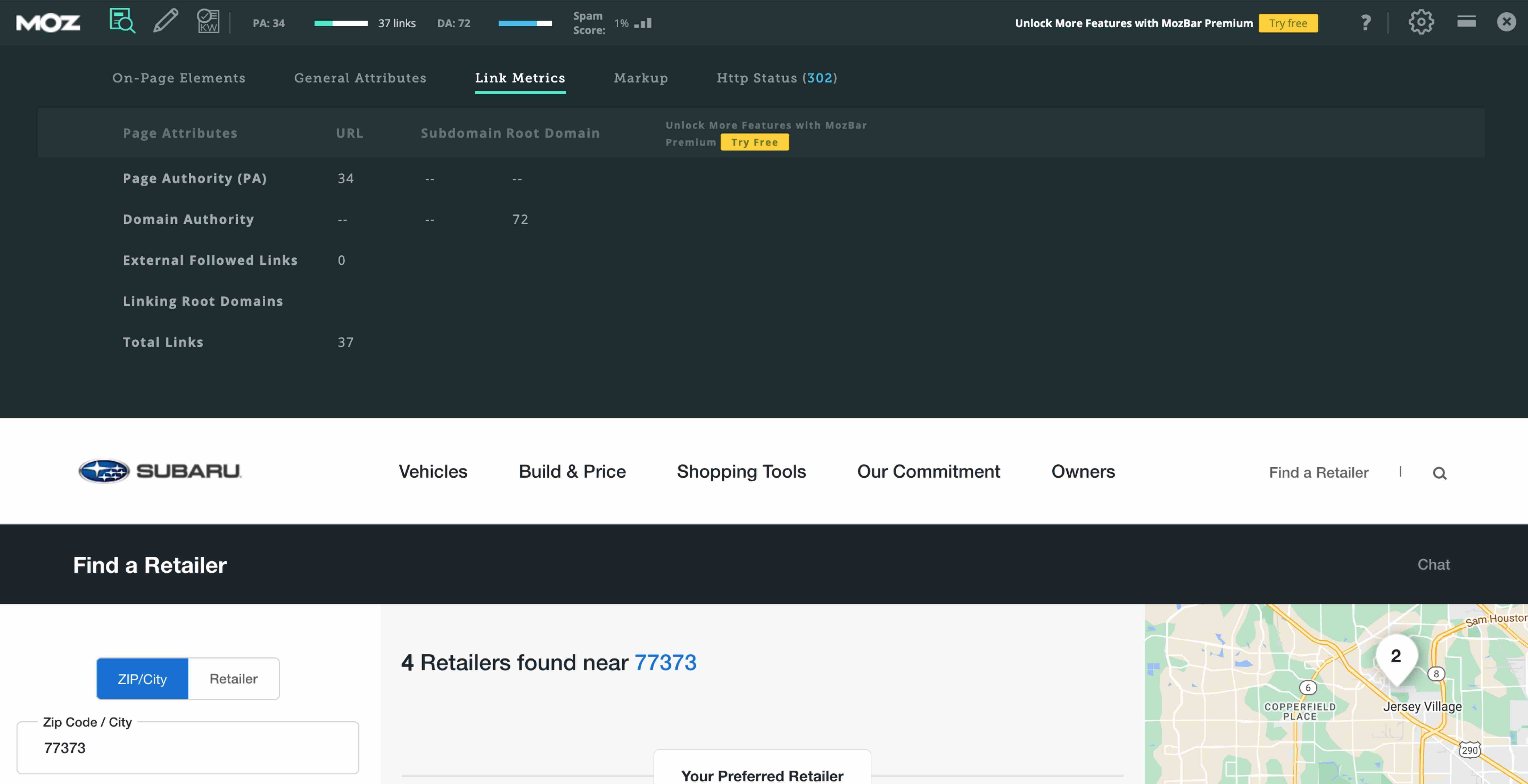Open the Page Analysis magnifier icon
The width and height of the screenshot is (1528, 784).
(x=122, y=21)
